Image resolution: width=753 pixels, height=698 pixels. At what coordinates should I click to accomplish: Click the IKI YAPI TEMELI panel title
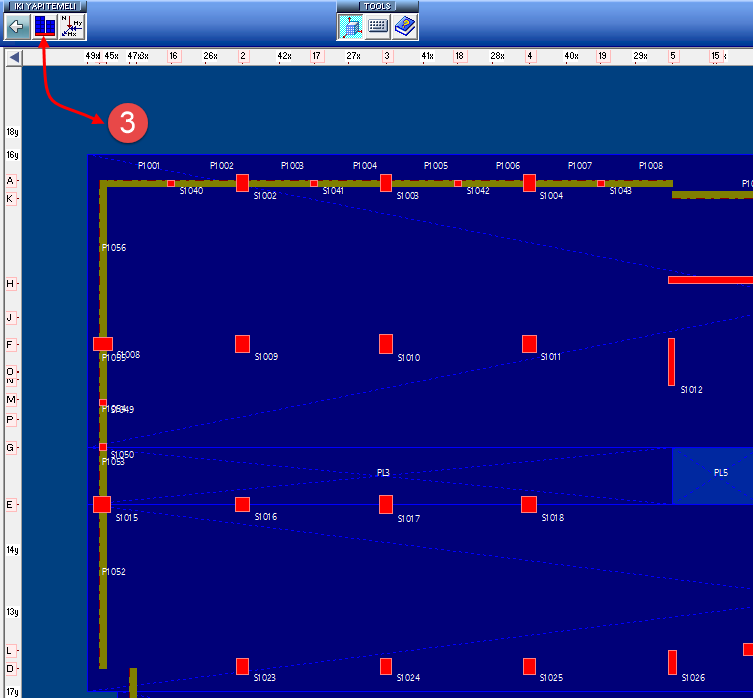[x=44, y=6]
